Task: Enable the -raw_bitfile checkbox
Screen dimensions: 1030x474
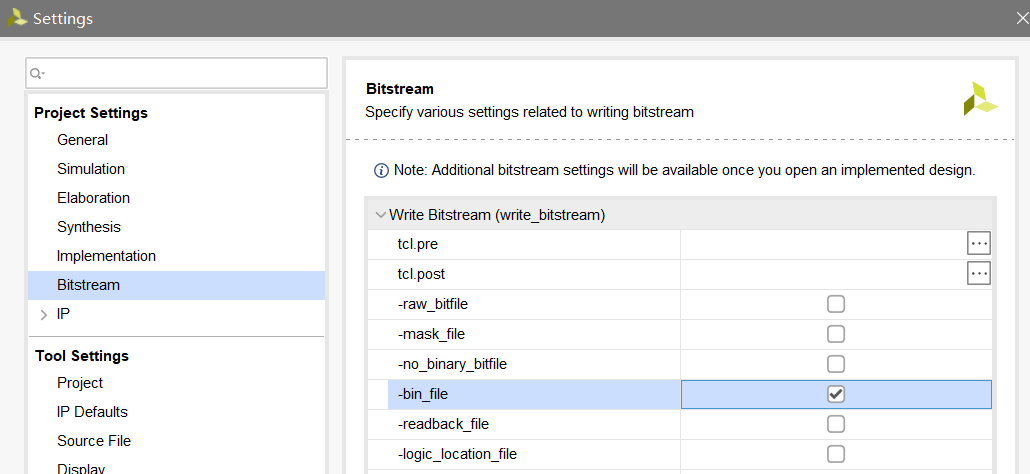Action: [x=836, y=304]
